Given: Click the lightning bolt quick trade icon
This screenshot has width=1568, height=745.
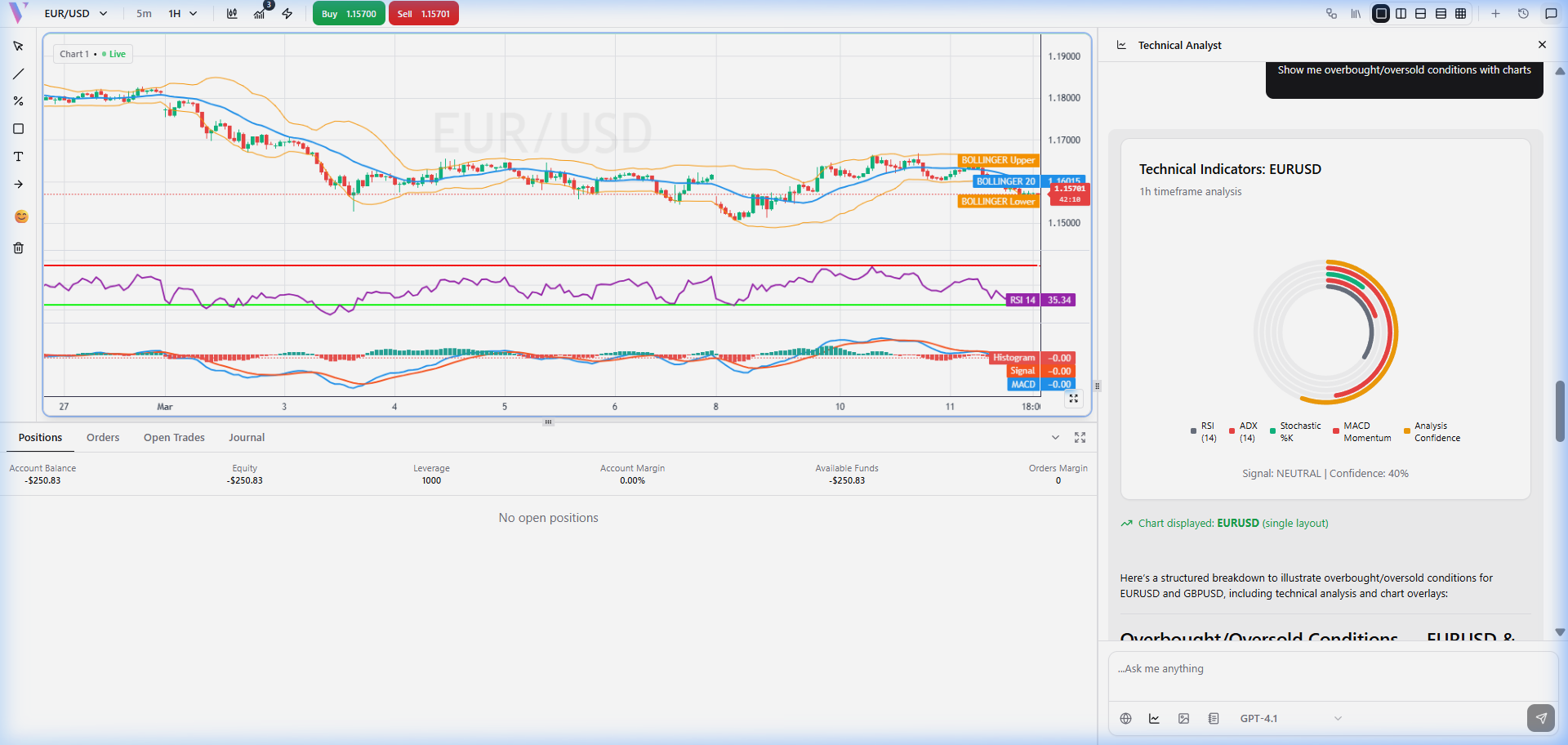Looking at the screenshot, I should tap(287, 14).
